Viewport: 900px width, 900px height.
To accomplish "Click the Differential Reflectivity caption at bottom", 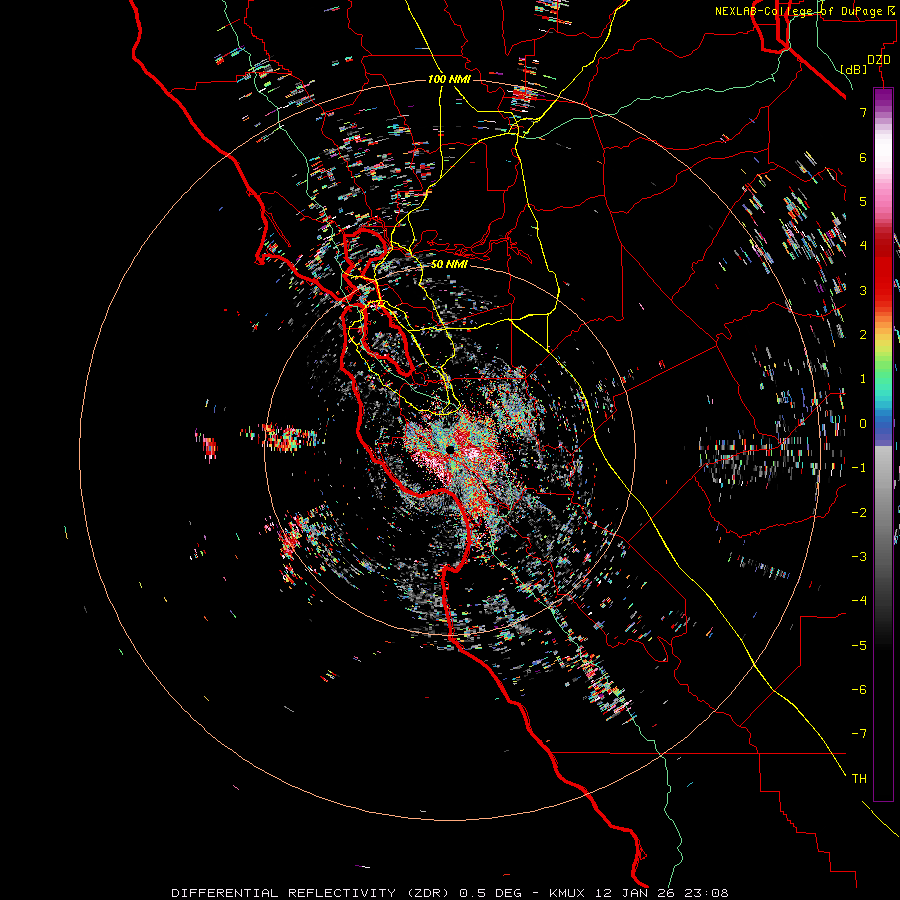I will [449, 893].
